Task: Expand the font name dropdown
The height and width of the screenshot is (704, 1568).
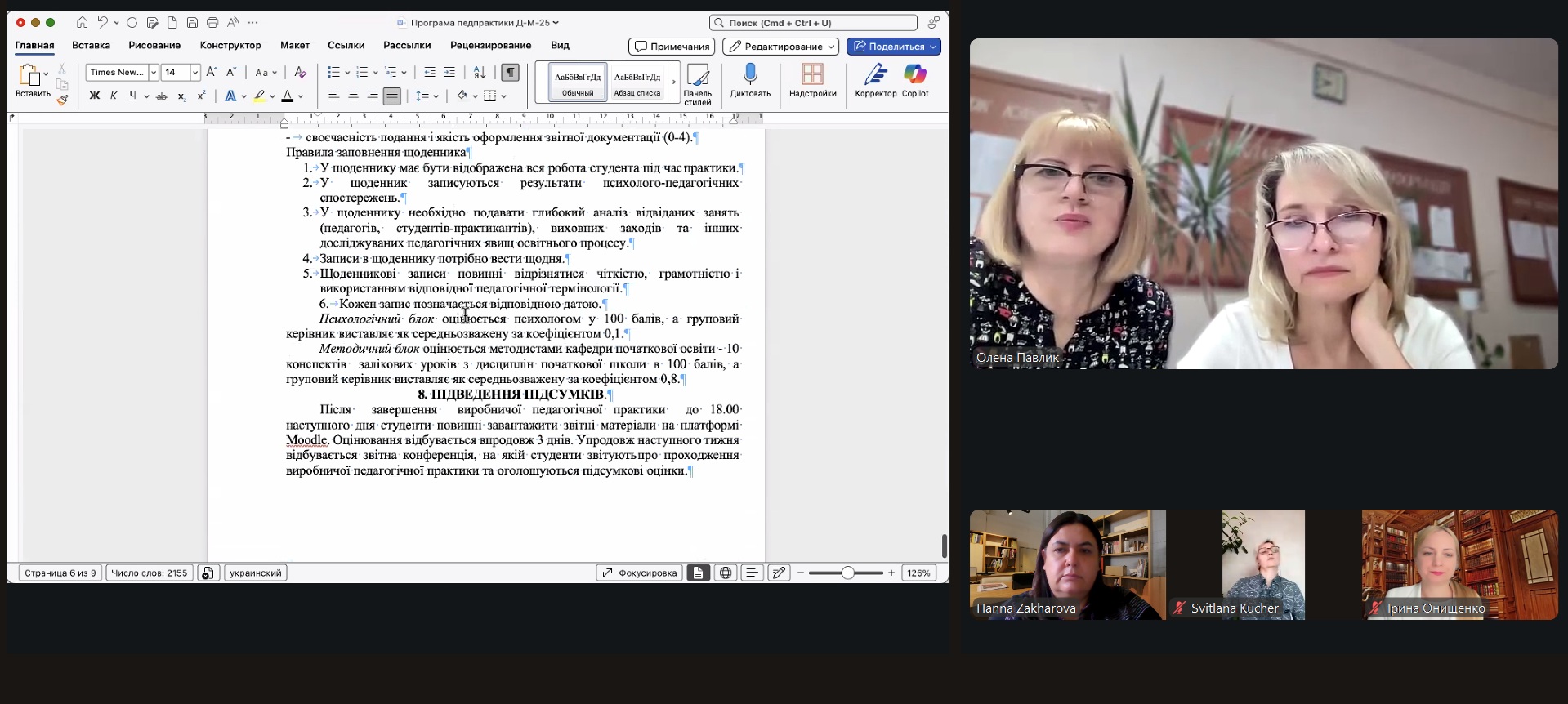Action: coord(153,73)
